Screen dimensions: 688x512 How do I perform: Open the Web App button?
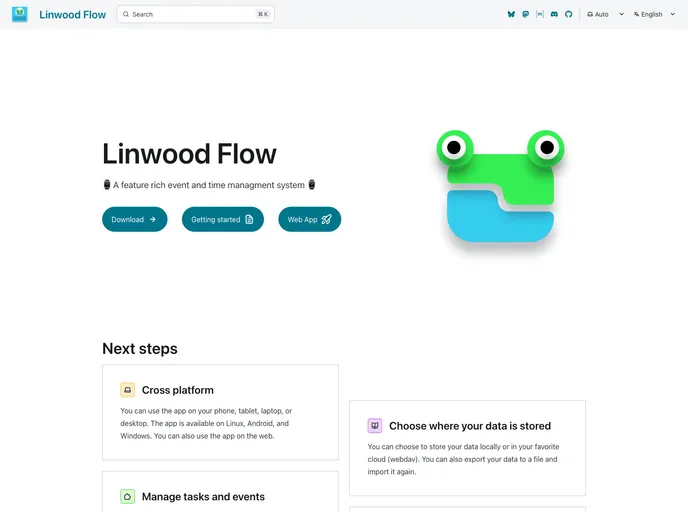310,219
